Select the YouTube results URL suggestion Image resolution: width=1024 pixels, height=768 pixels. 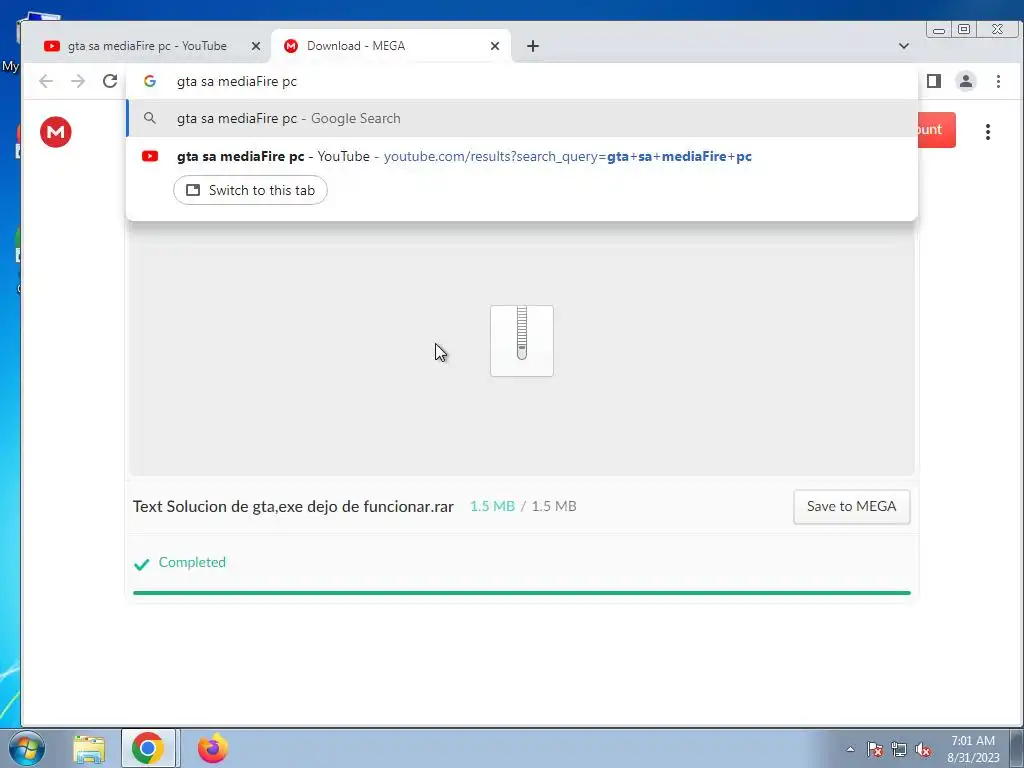522,156
